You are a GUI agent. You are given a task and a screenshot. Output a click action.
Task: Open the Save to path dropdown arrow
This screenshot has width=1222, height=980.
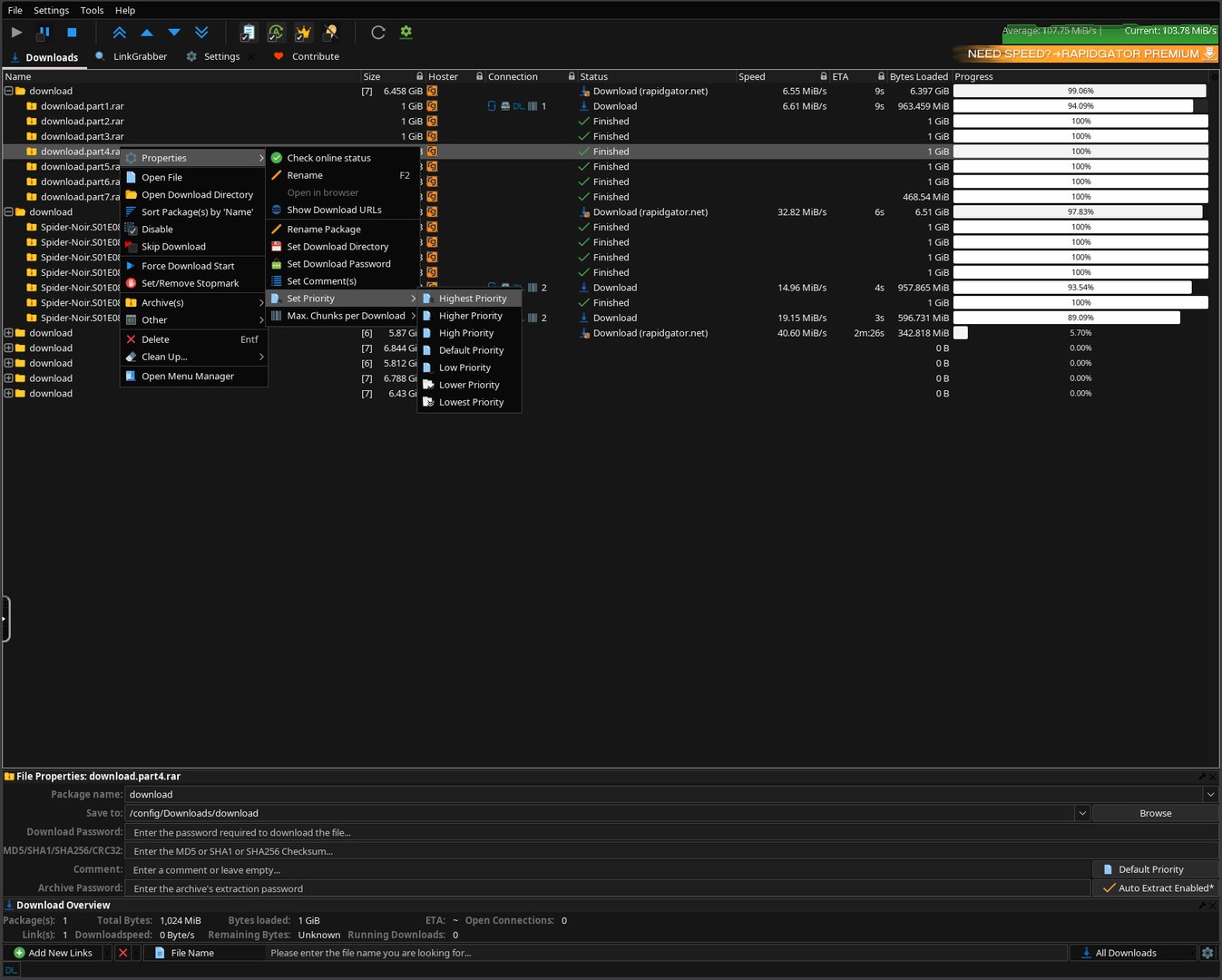tap(1082, 813)
